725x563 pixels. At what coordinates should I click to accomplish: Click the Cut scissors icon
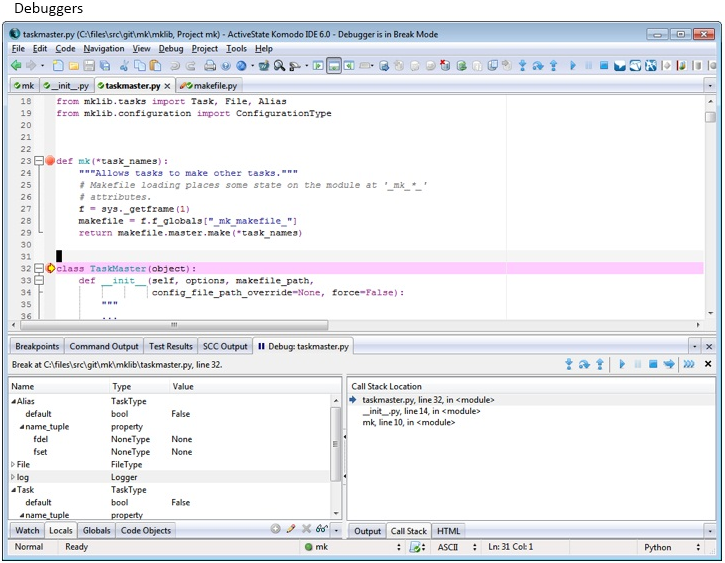pos(124,66)
